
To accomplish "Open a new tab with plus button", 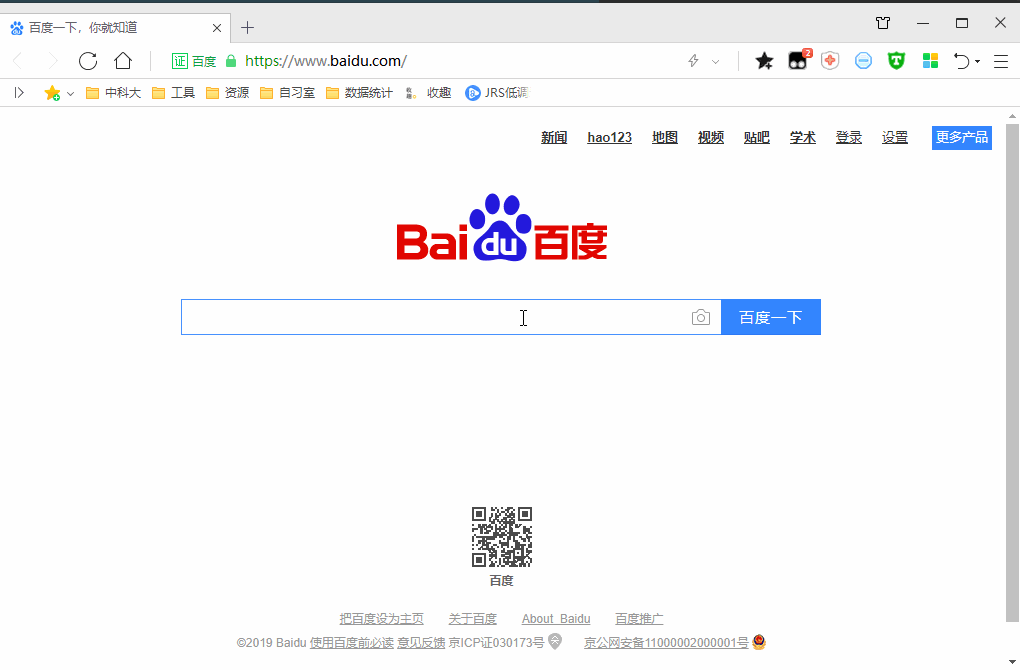I will pyautogui.click(x=247, y=27).
